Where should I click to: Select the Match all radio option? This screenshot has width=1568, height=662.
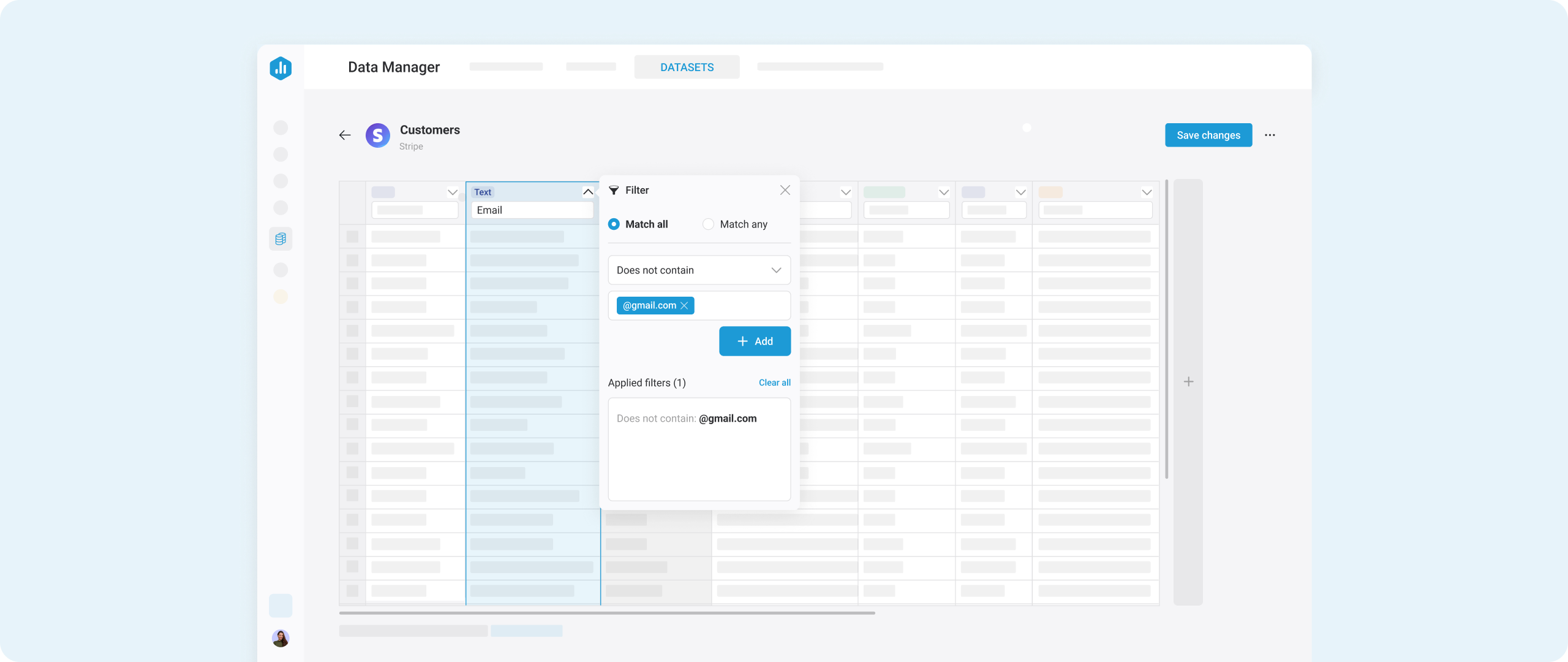[614, 224]
